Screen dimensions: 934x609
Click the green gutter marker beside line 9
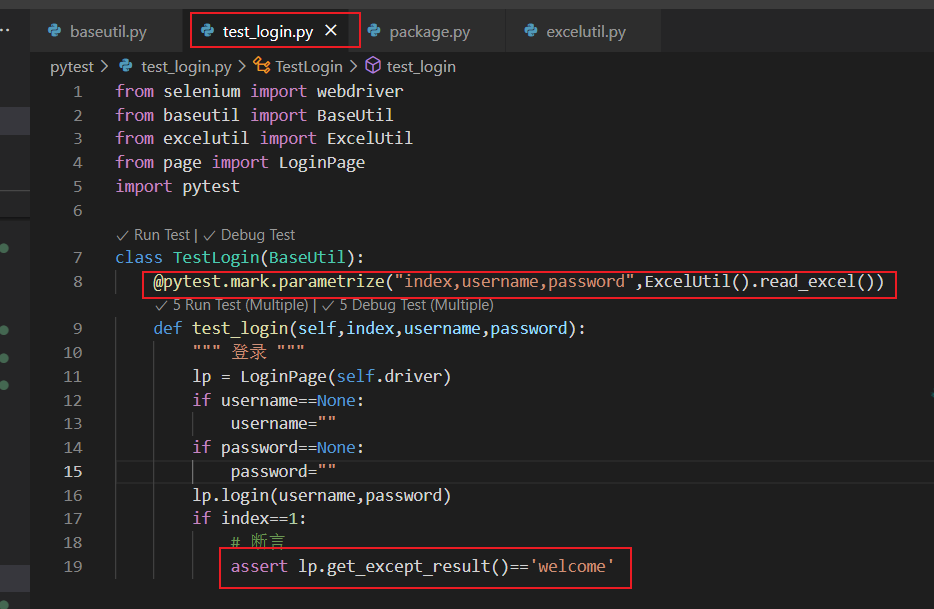tap(4, 330)
